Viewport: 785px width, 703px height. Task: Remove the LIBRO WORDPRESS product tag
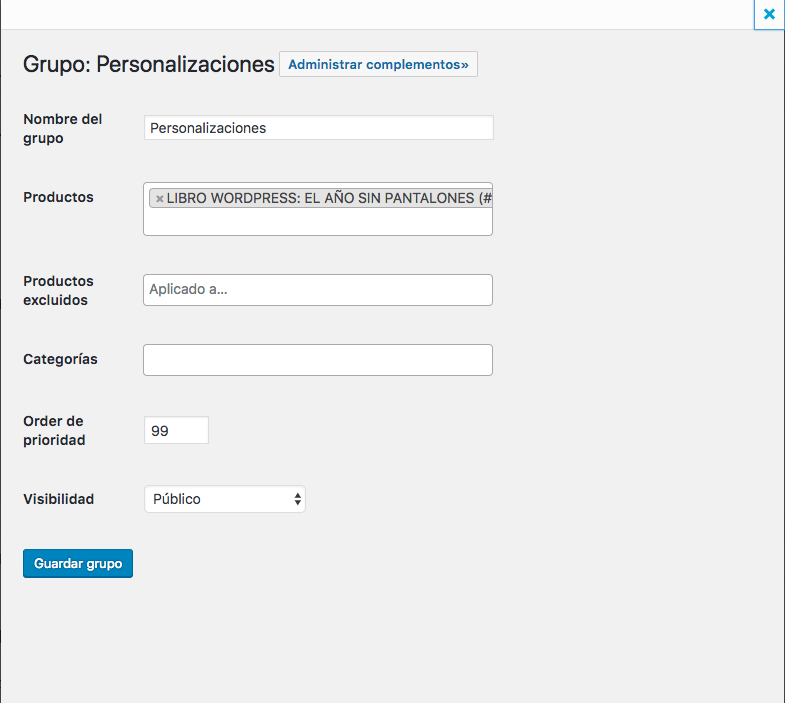[x=159, y=199]
